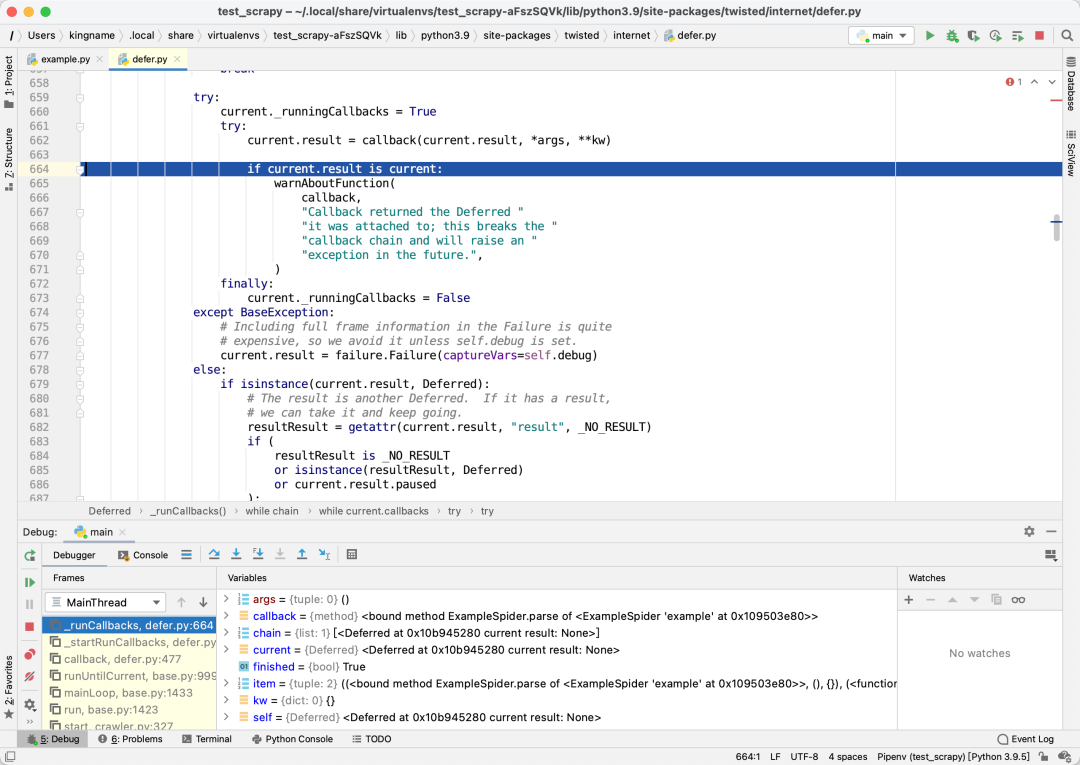Image resolution: width=1080 pixels, height=765 pixels.
Task: Show watches in variables tab glasses icon
Action: pyautogui.click(x=1018, y=600)
